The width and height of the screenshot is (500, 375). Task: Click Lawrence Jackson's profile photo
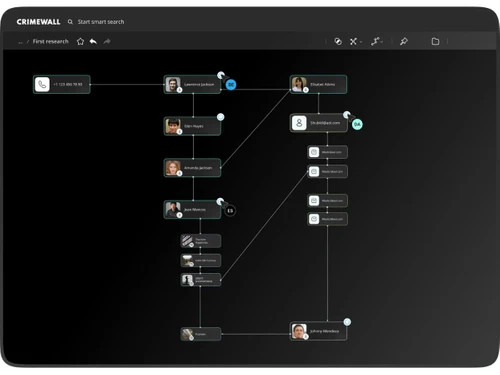click(x=173, y=84)
